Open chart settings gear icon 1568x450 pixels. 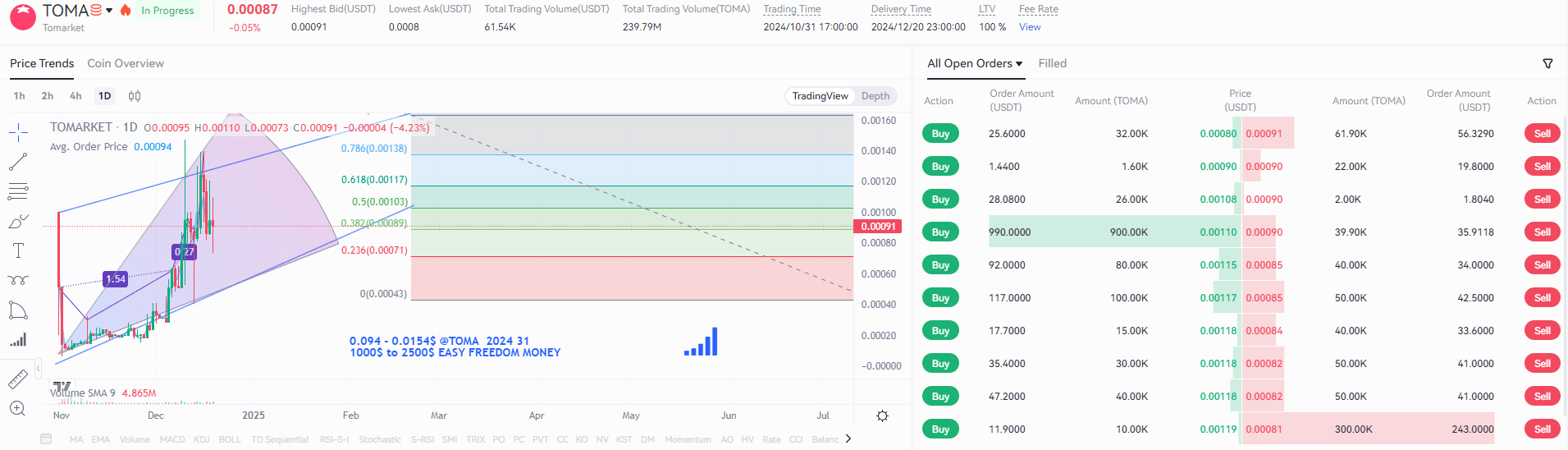(882, 416)
